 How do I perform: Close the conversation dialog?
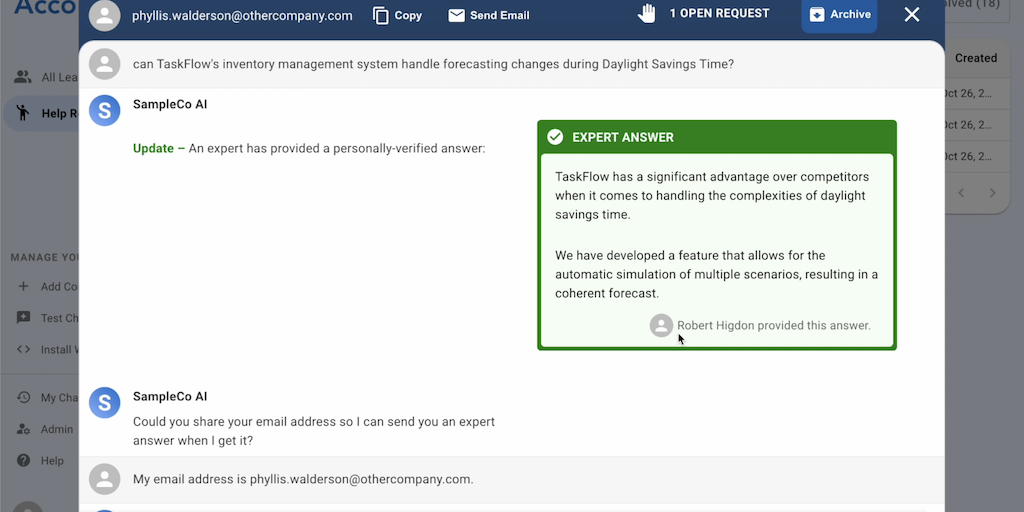(911, 15)
